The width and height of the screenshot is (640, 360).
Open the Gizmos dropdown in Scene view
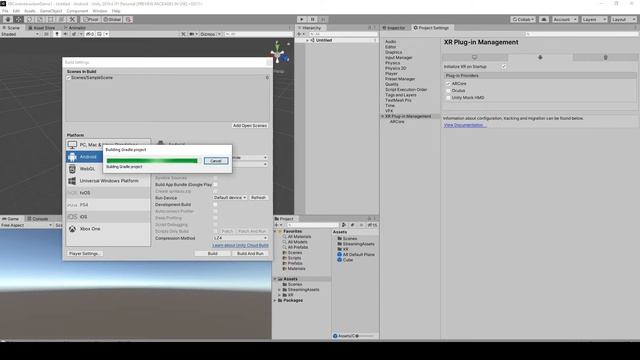click(210, 34)
